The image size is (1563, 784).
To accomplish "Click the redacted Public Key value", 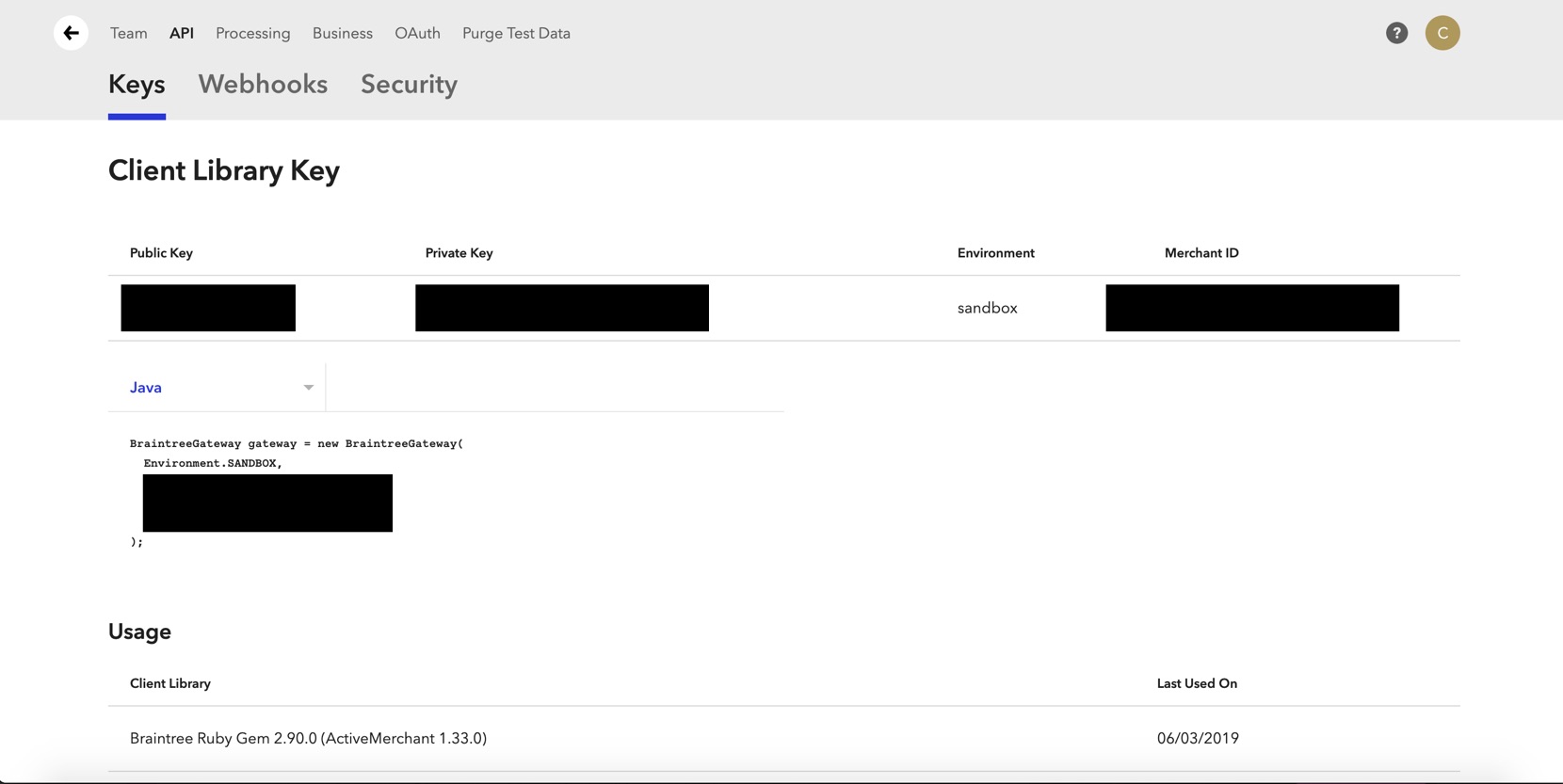I will (208, 308).
